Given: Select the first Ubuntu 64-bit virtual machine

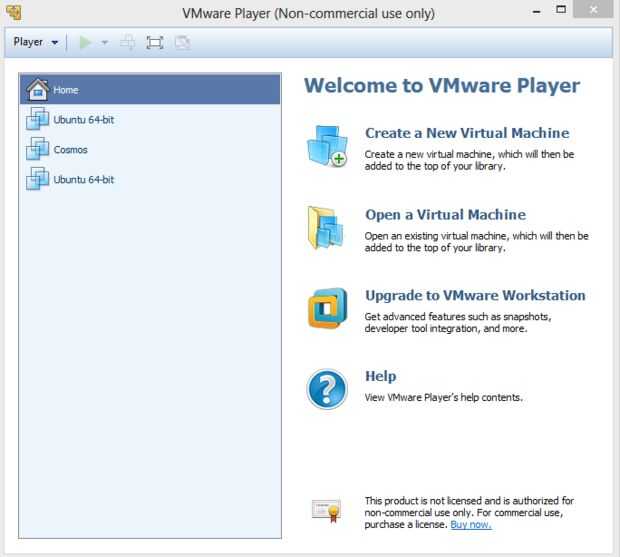Looking at the screenshot, I should click(150, 119).
